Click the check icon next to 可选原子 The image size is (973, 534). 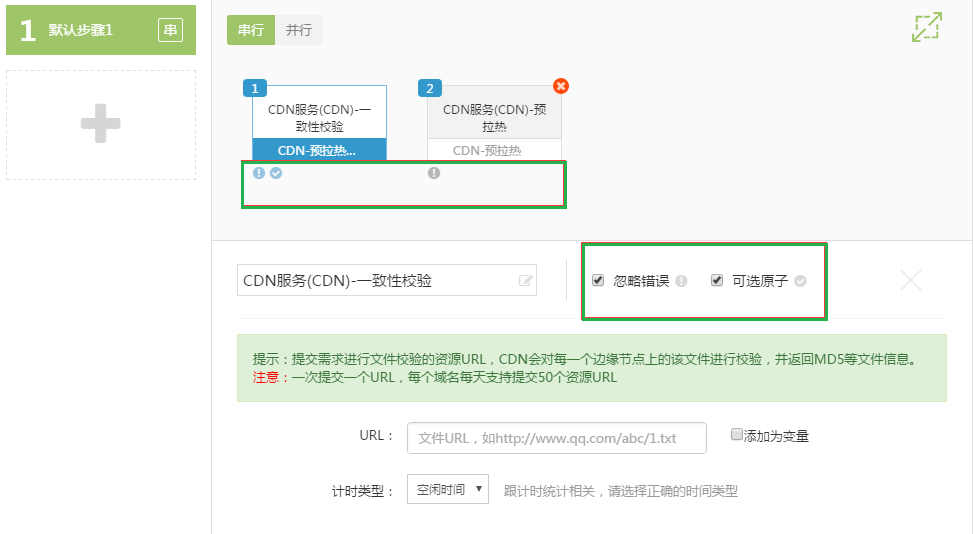click(800, 281)
